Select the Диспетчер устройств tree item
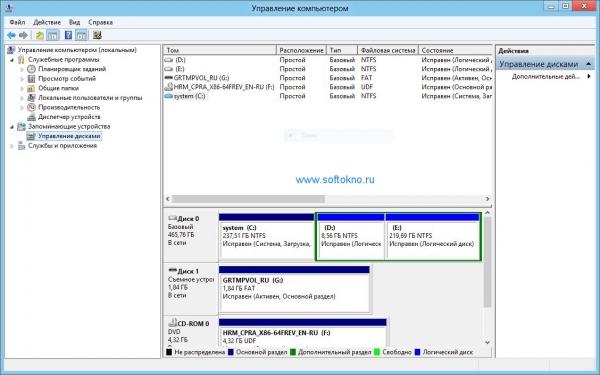This screenshot has width=600, height=375. 69,117
